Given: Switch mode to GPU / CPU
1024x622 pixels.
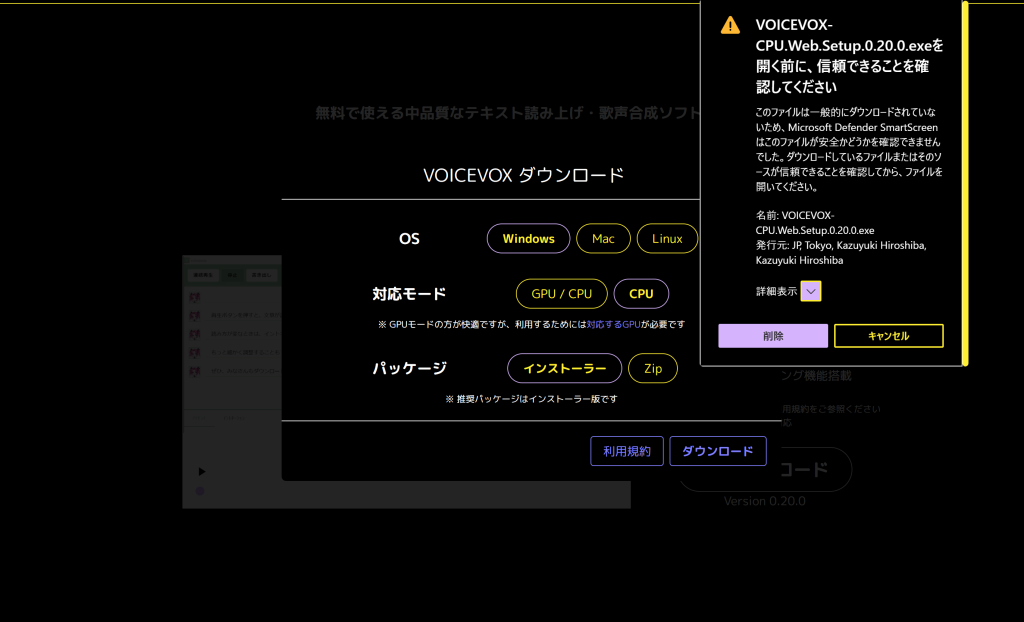Looking at the screenshot, I should tap(561, 294).
